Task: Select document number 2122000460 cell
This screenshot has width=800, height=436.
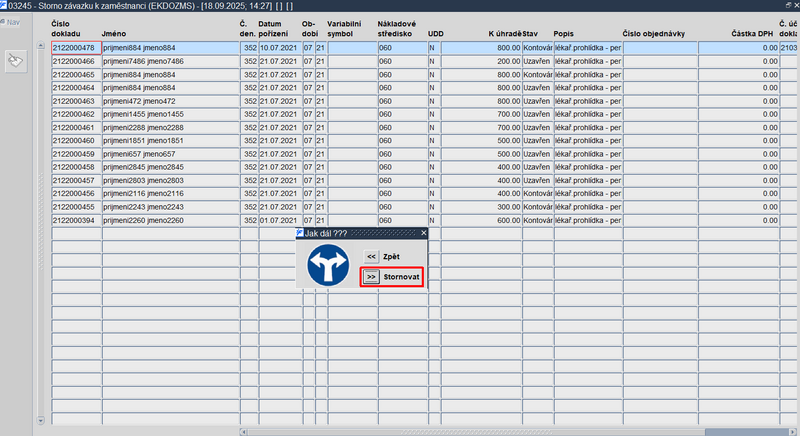Action: (x=77, y=141)
